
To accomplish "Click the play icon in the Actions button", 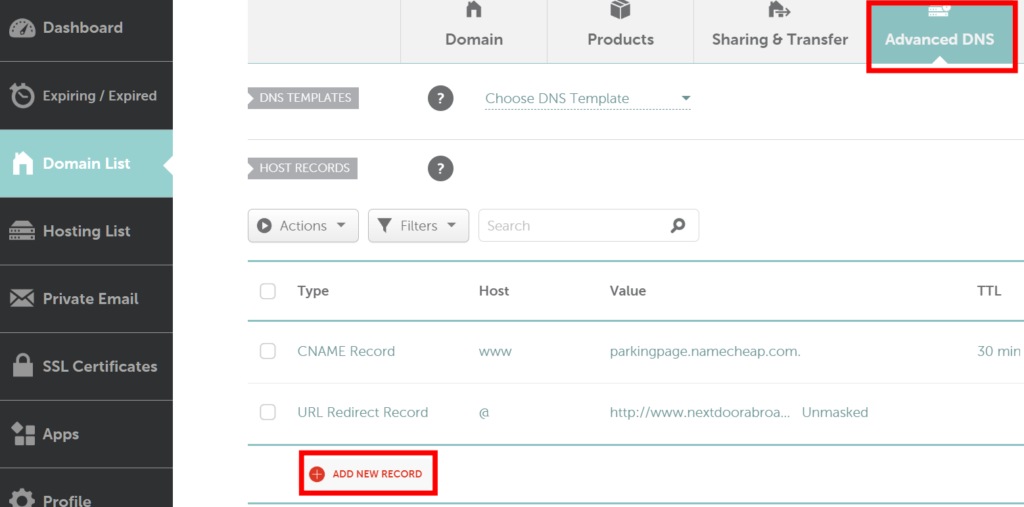I will pyautogui.click(x=264, y=225).
